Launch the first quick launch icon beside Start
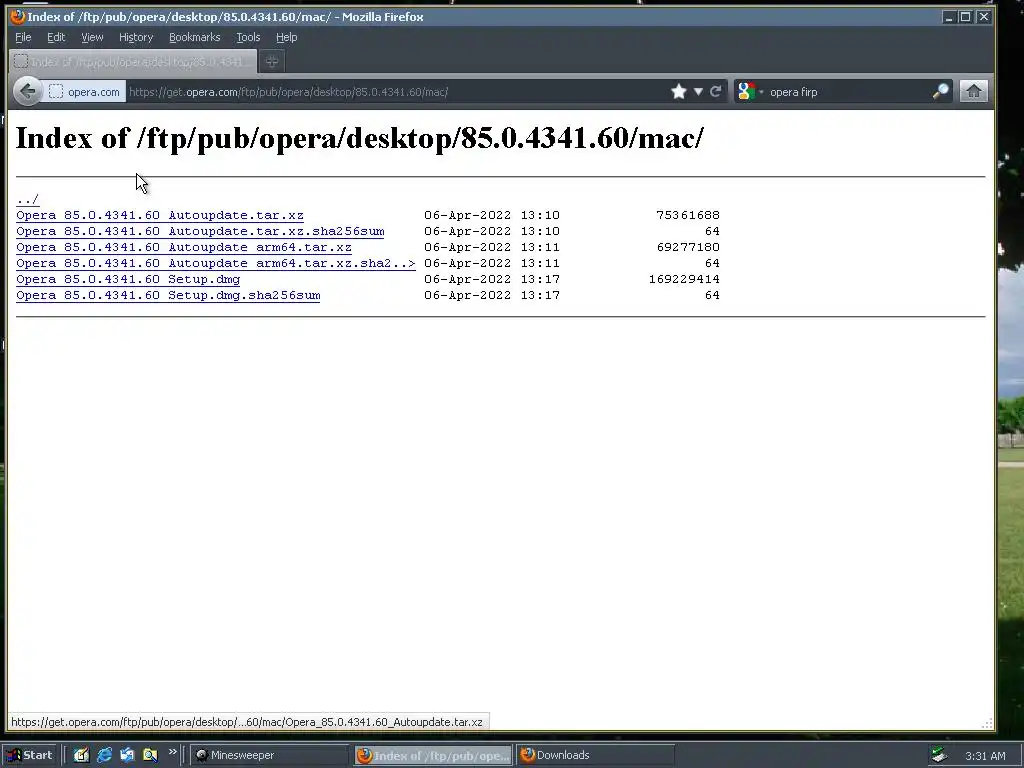 point(81,756)
